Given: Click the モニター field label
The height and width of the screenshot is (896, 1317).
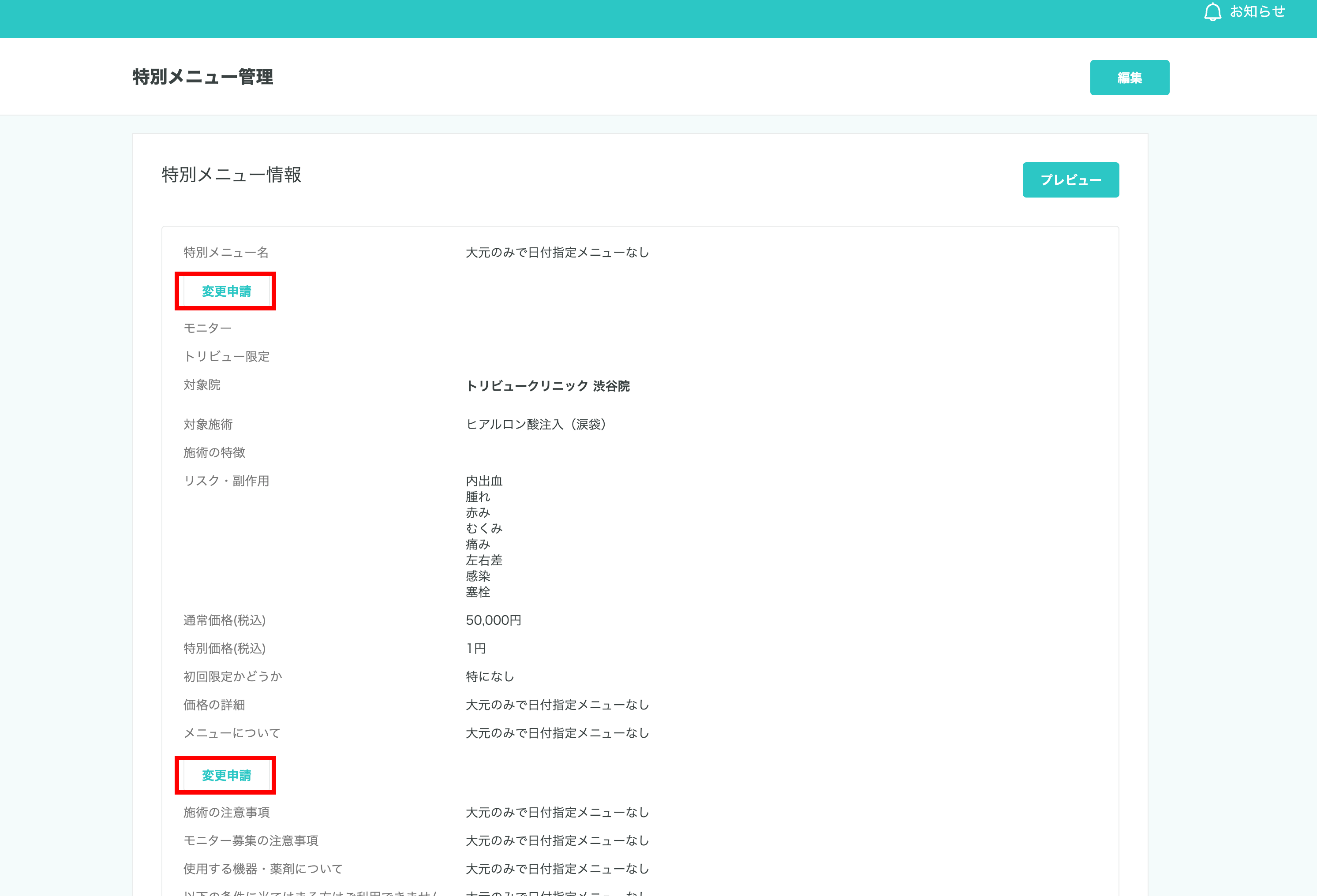Looking at the screenshot, I should tap(207, 329).
